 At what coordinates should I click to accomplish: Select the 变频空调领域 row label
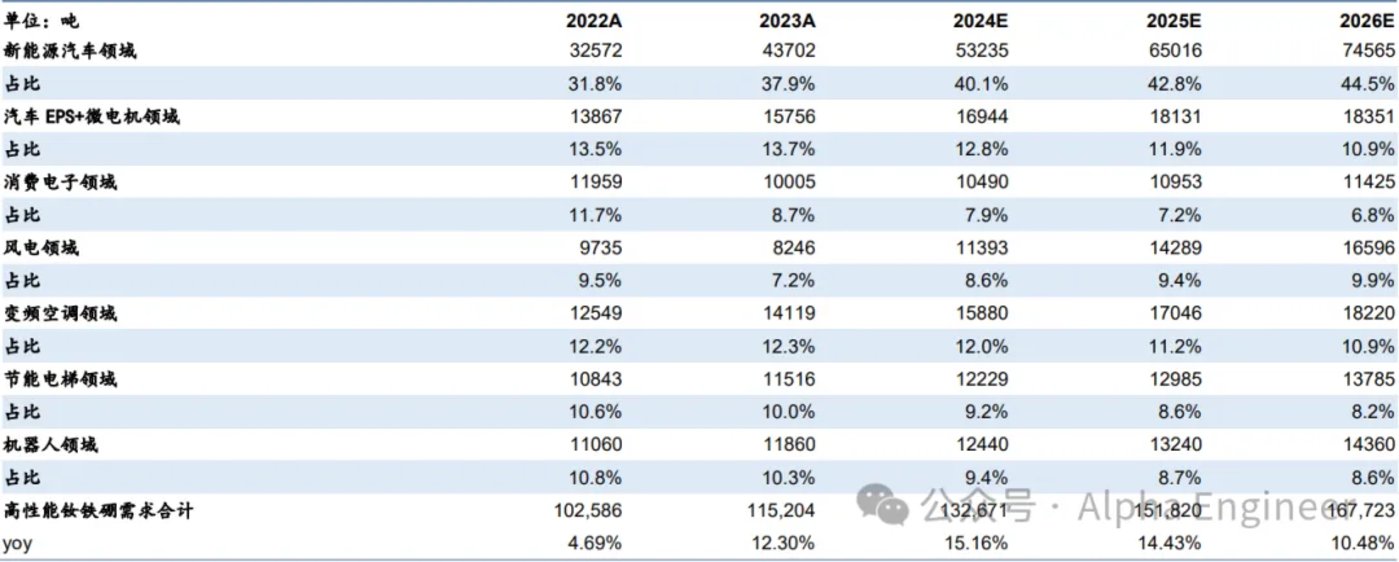pyautogui.click(x=60, y=314)
